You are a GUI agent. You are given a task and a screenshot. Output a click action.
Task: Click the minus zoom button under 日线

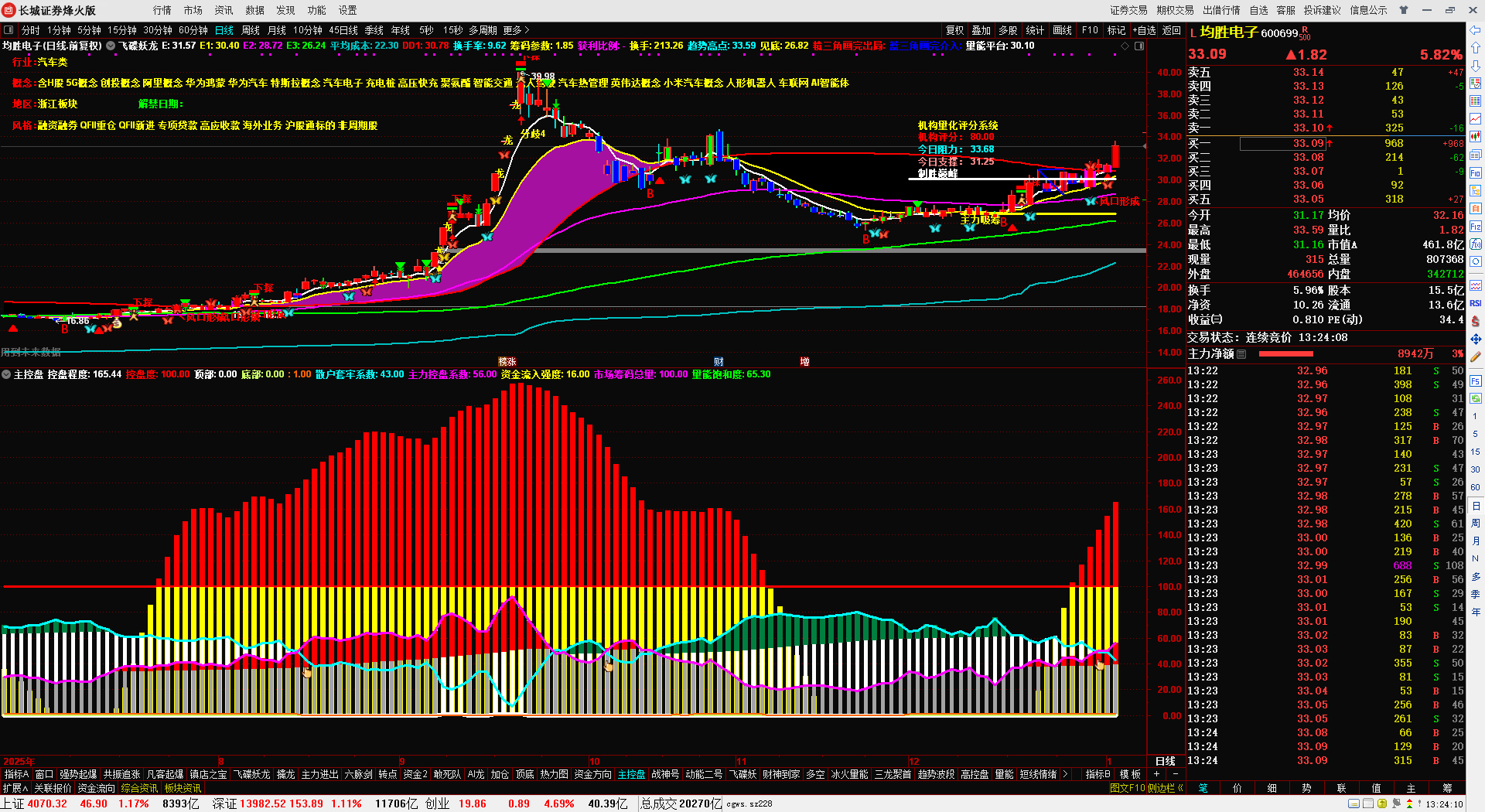[1176, 774]
